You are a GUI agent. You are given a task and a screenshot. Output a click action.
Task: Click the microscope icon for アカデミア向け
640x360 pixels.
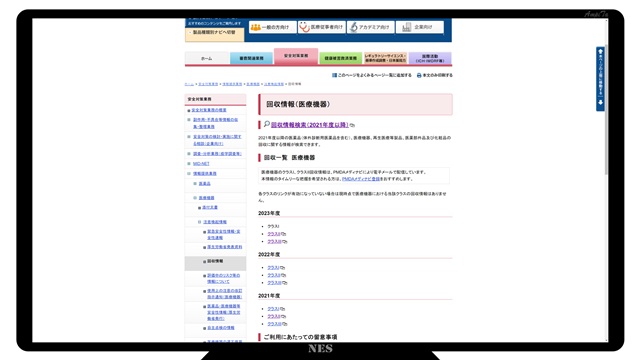353,27
